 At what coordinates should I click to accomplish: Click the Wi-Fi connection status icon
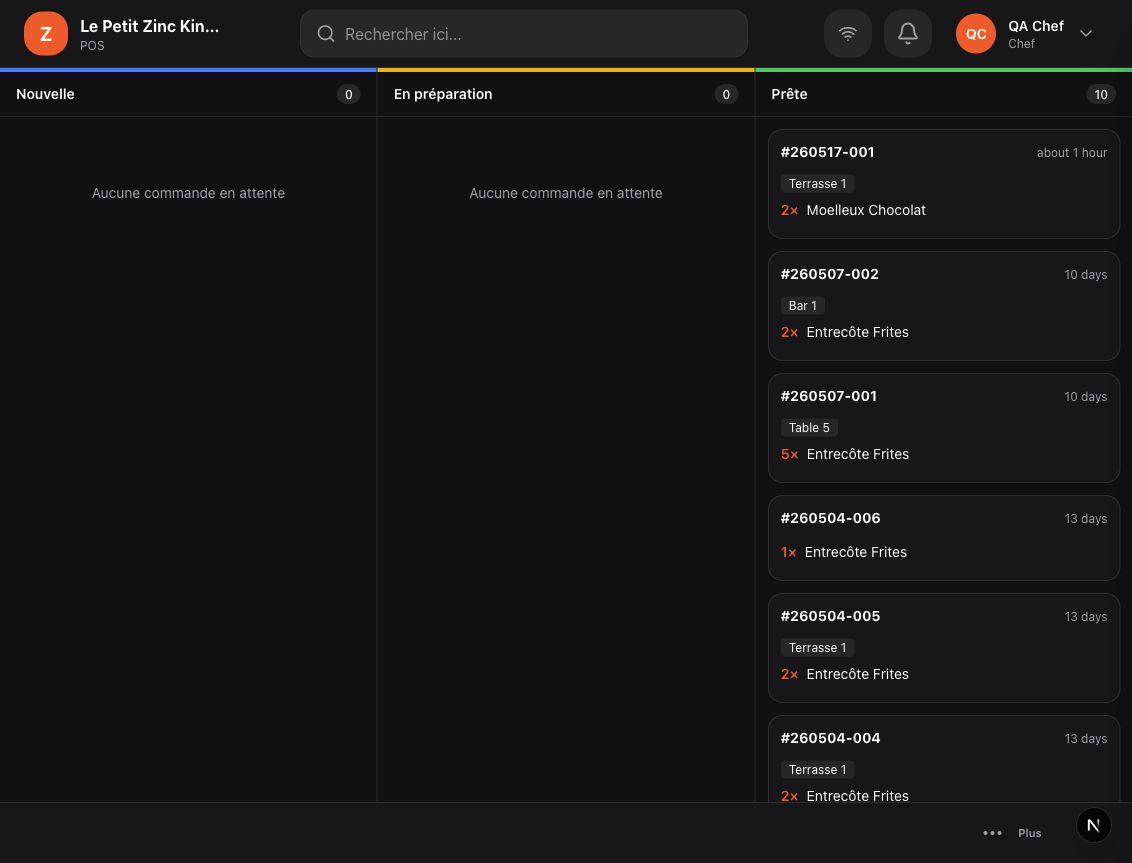[x=848, y=33]
